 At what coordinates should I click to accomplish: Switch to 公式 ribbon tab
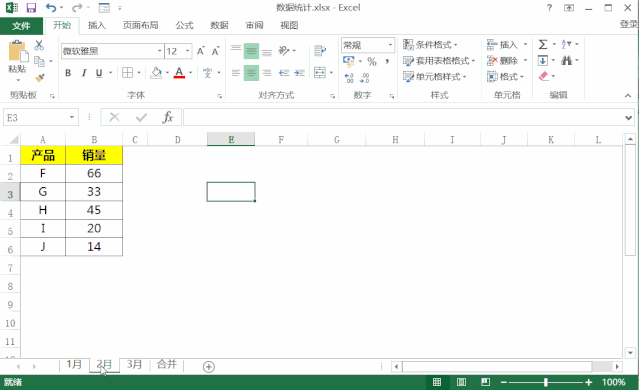coord(184,25)
